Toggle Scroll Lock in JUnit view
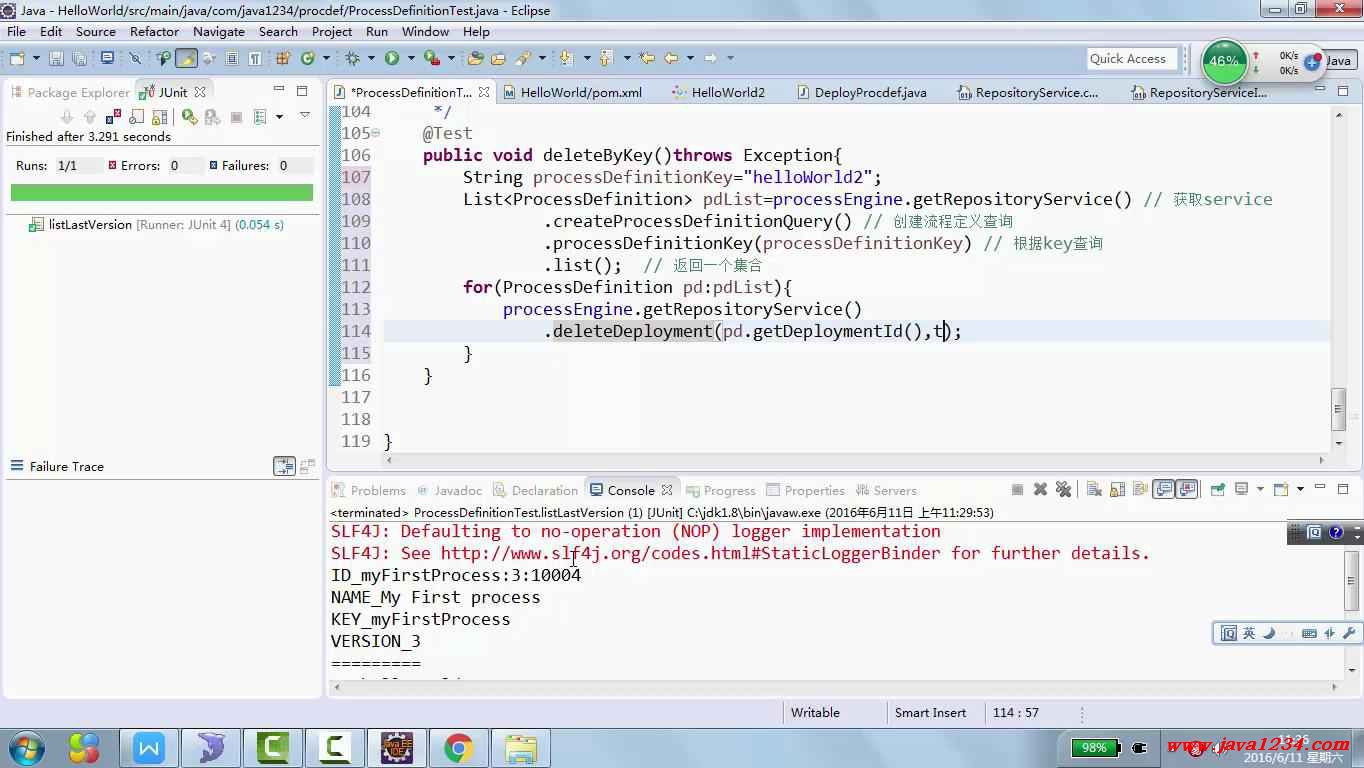Viewport: 1364px width, 768px height. pos(160,117)
